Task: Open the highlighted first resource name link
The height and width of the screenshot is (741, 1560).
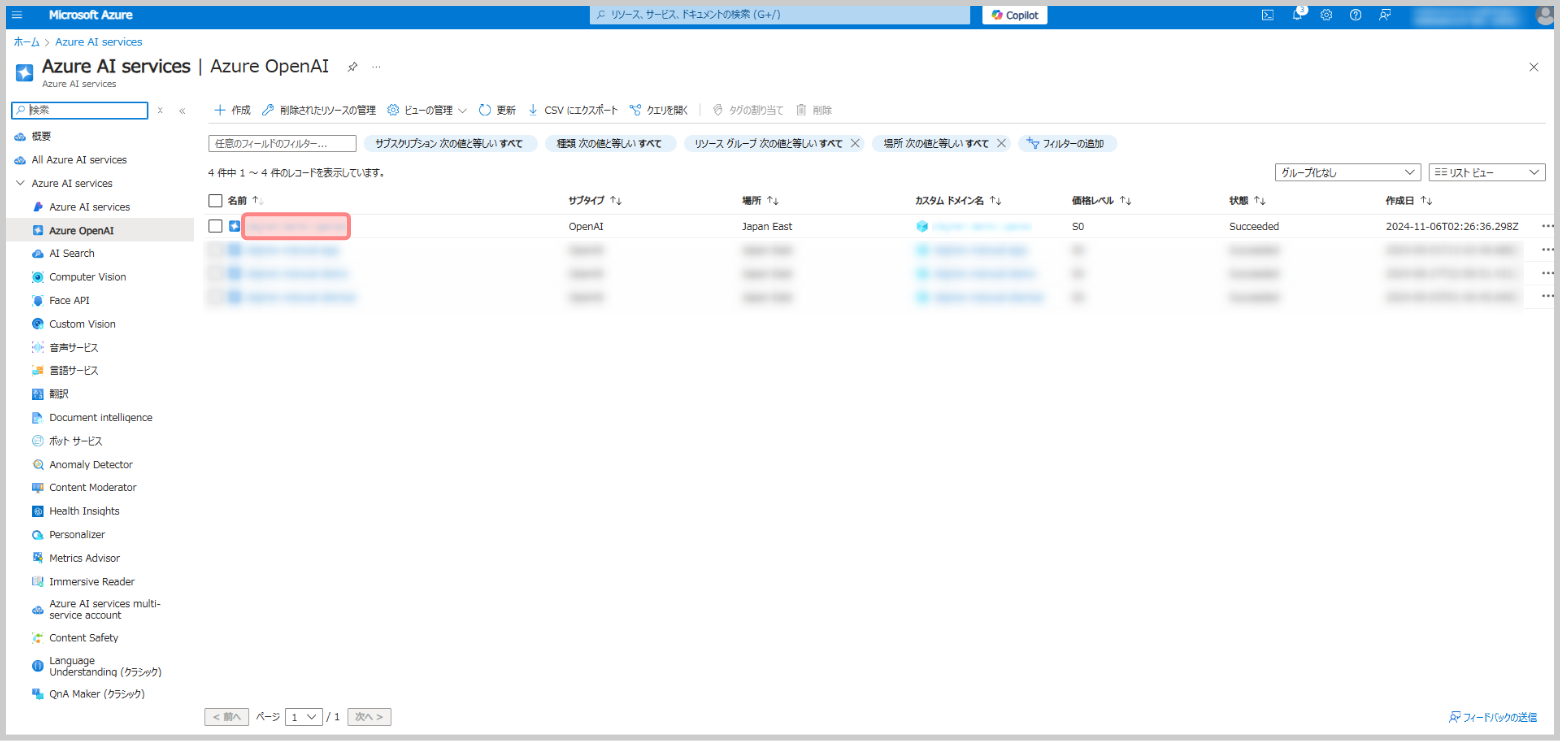Action: [x=296, y=227]
